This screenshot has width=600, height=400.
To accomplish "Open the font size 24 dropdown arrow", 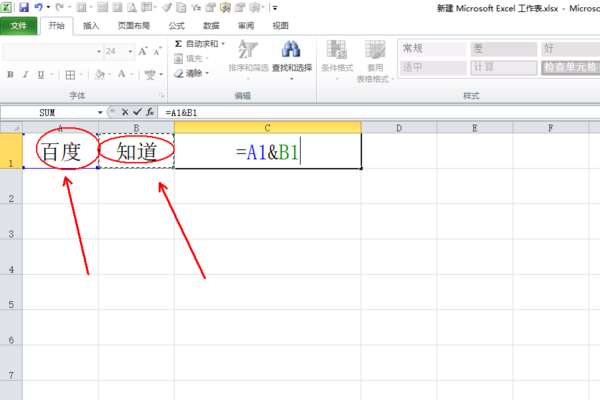I will 130,51.
